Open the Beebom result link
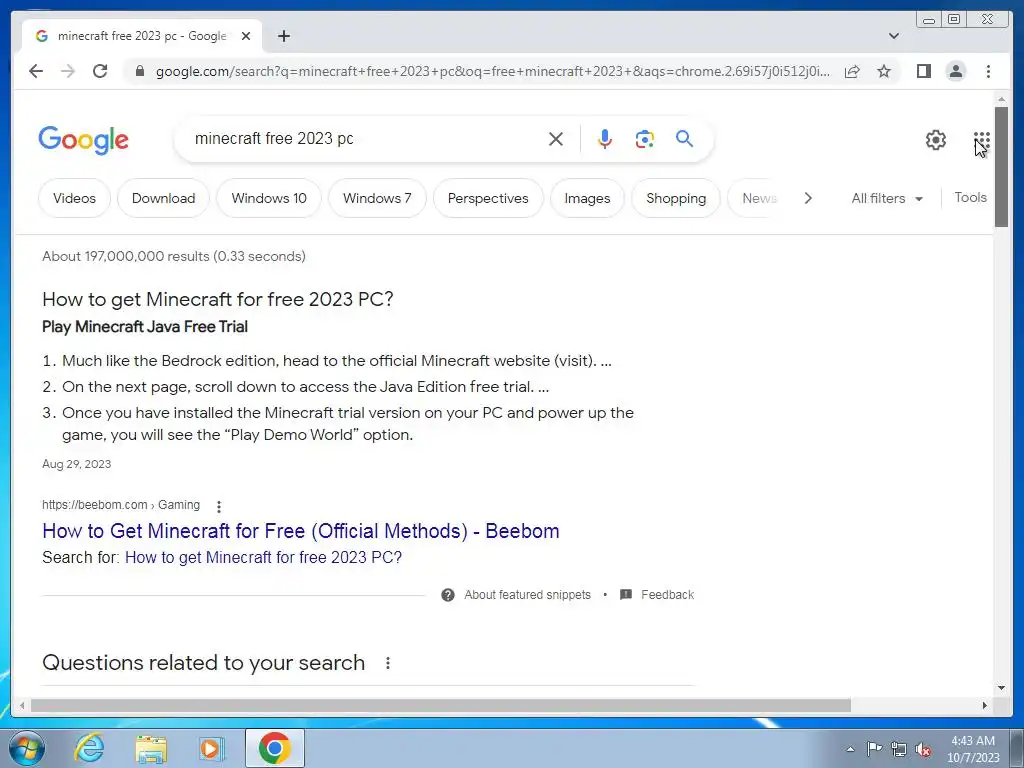Viewport: 1024px width, 768px height. point(300,531)
